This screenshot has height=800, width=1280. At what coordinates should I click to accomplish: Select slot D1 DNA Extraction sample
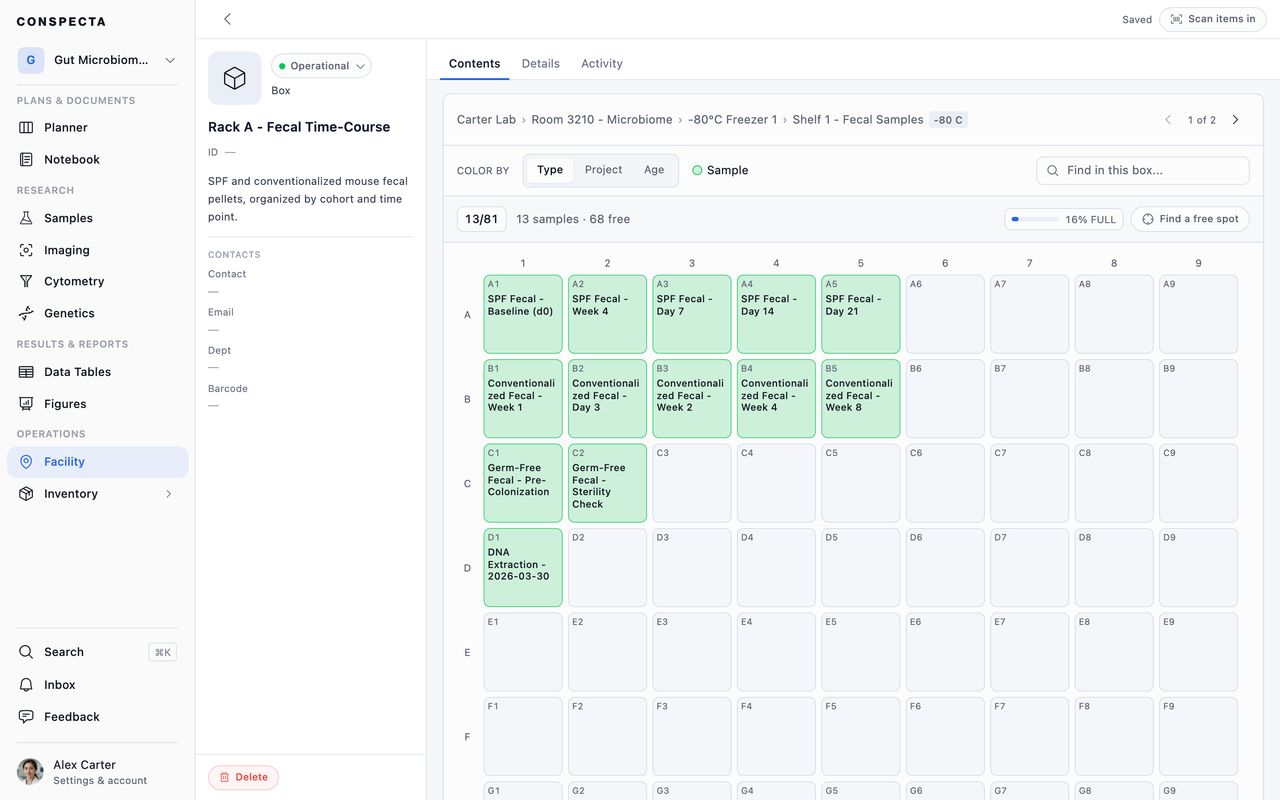pyautogui.click(x=523, y=567)
